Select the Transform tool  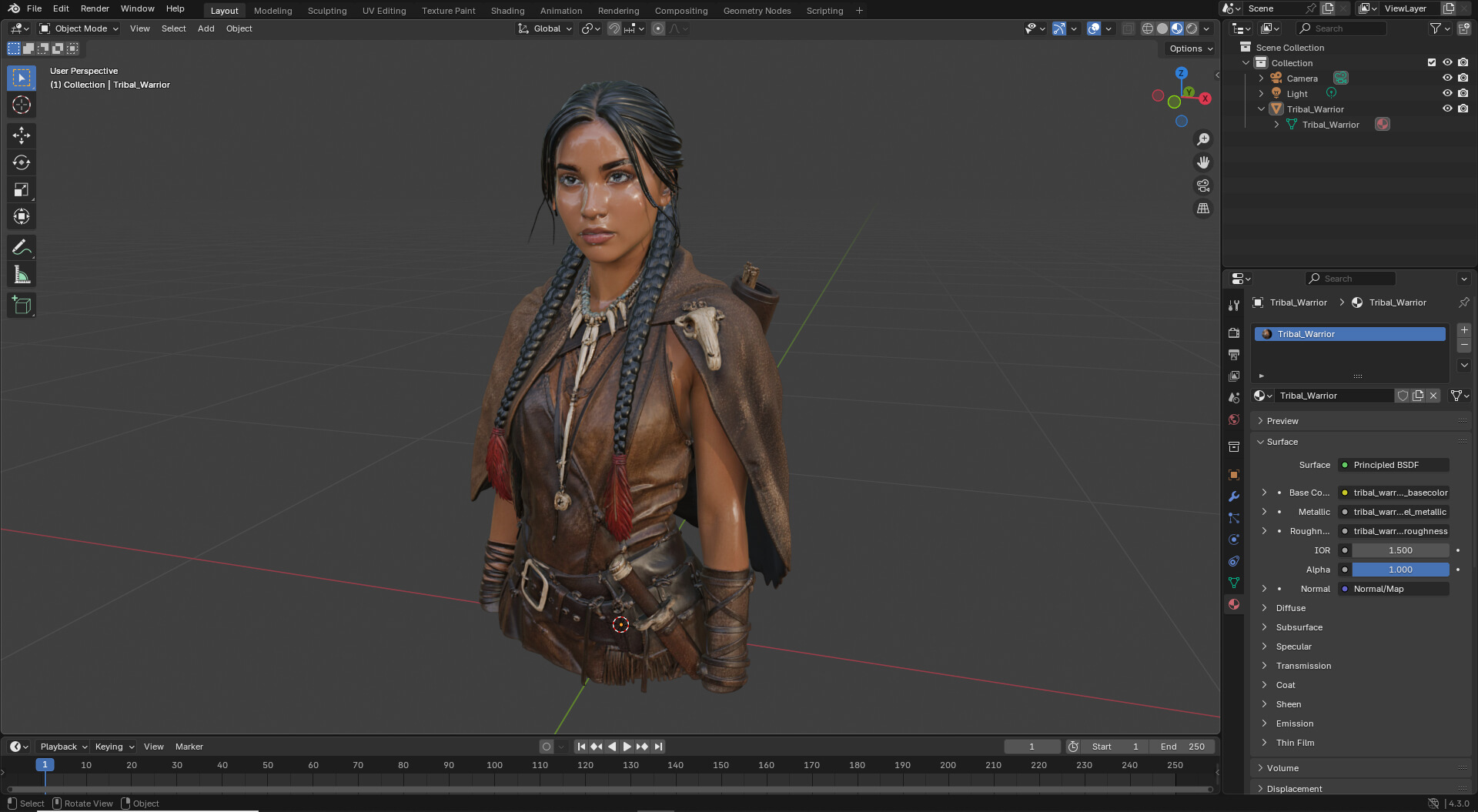[x=22, y=216]
